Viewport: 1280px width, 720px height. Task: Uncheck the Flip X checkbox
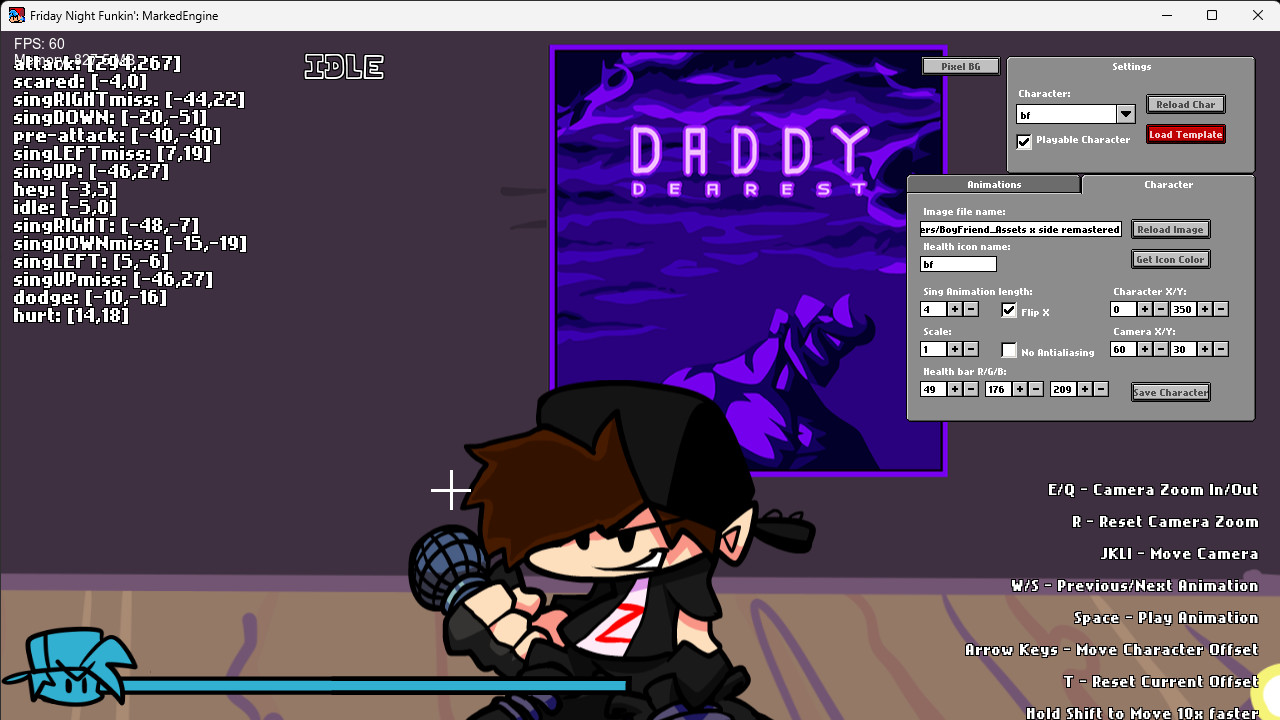1009,310
